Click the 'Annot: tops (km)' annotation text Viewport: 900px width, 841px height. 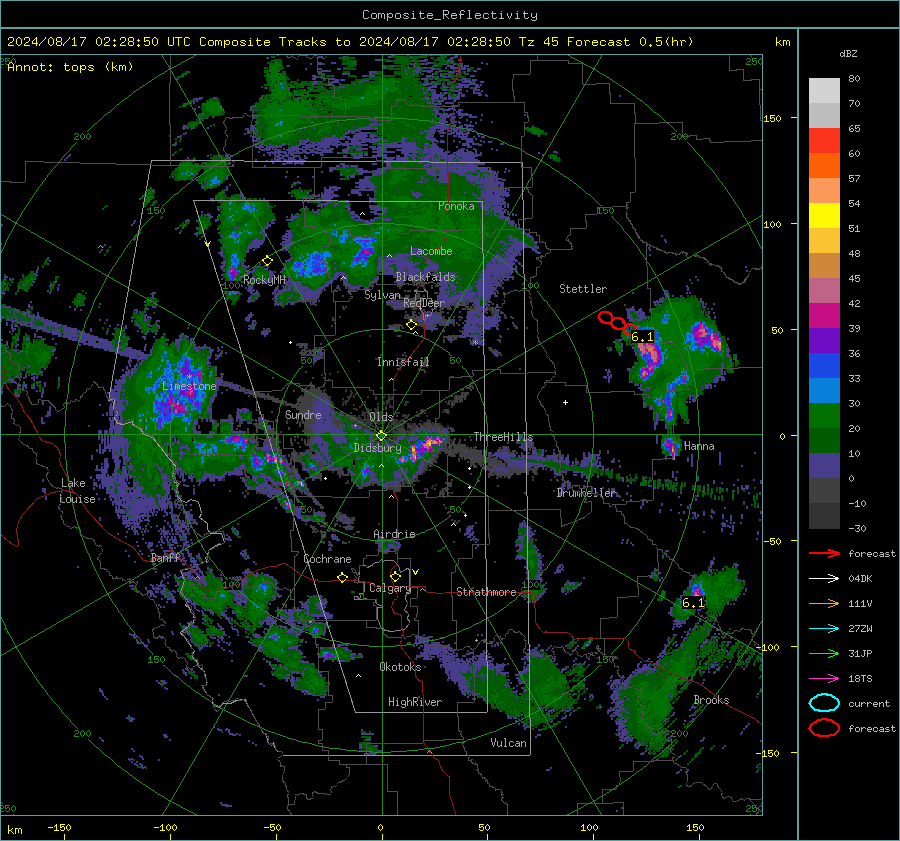(70, 67)
